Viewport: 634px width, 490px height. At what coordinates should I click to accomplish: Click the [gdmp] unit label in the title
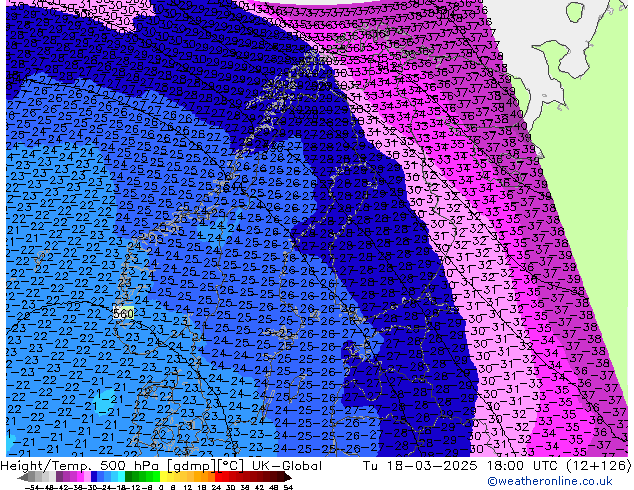(192, 466)
